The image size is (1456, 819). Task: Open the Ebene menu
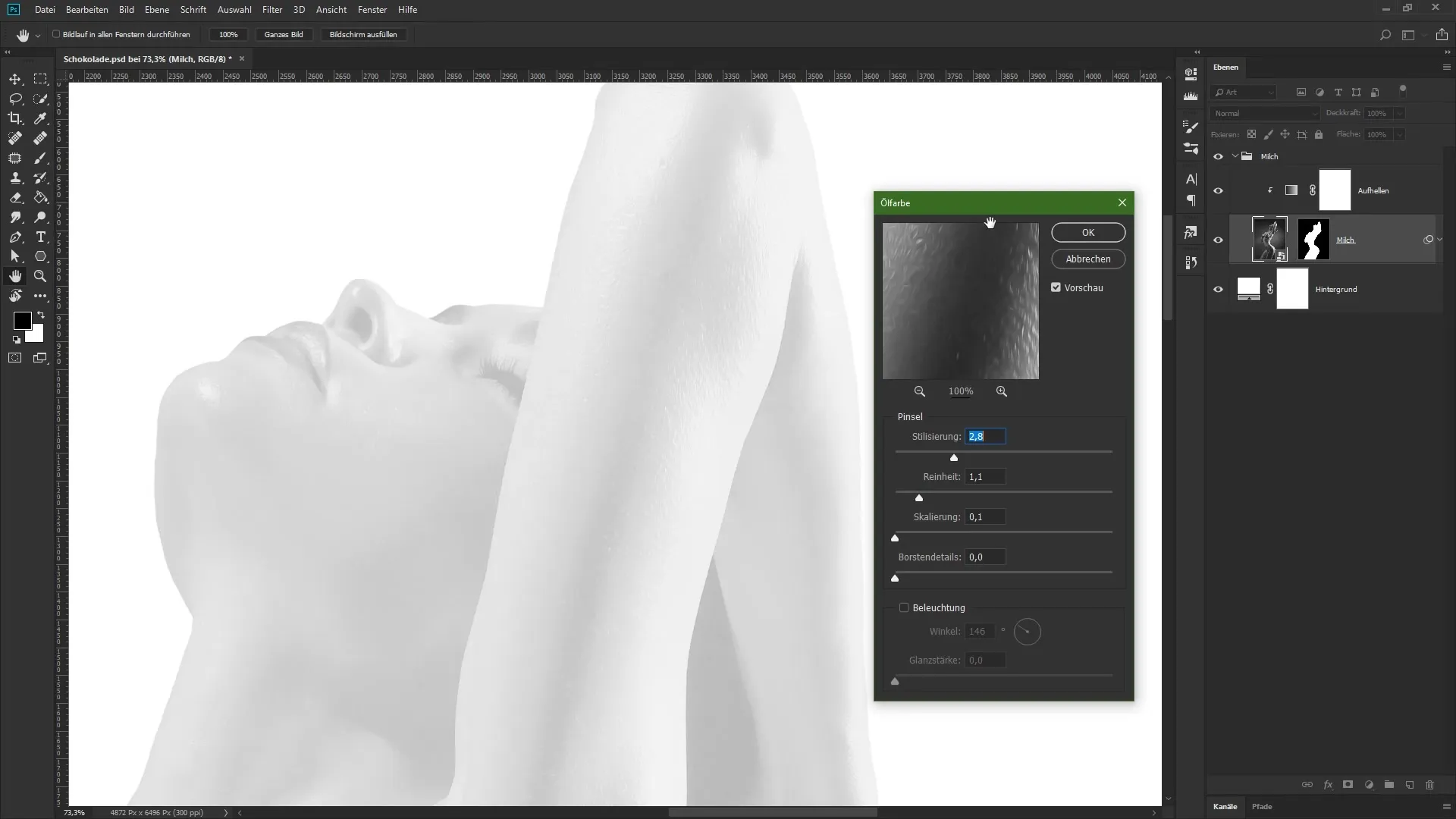(x=157, y=10)
